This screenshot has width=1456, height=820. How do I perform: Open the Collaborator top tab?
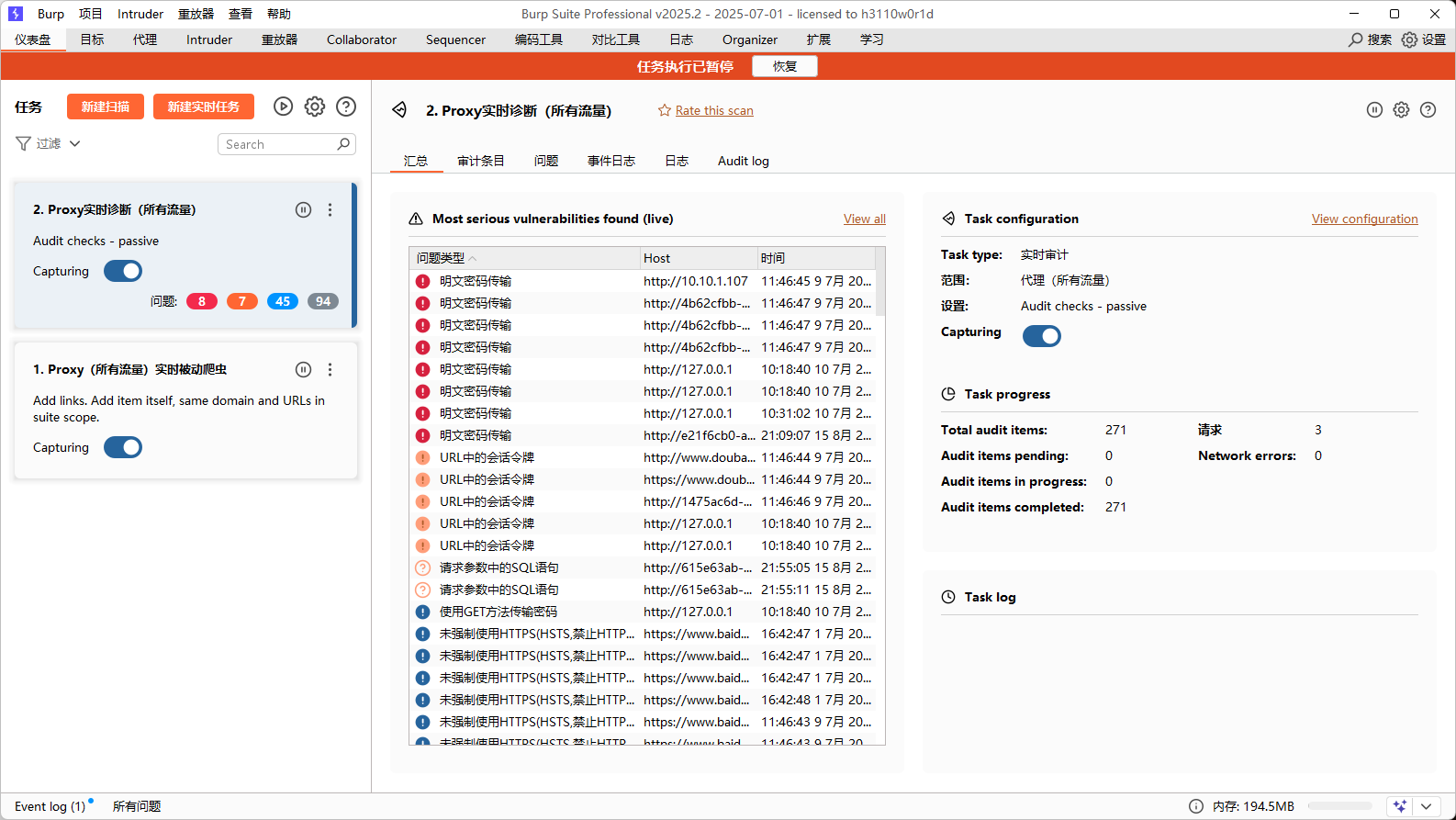[362, 39]
